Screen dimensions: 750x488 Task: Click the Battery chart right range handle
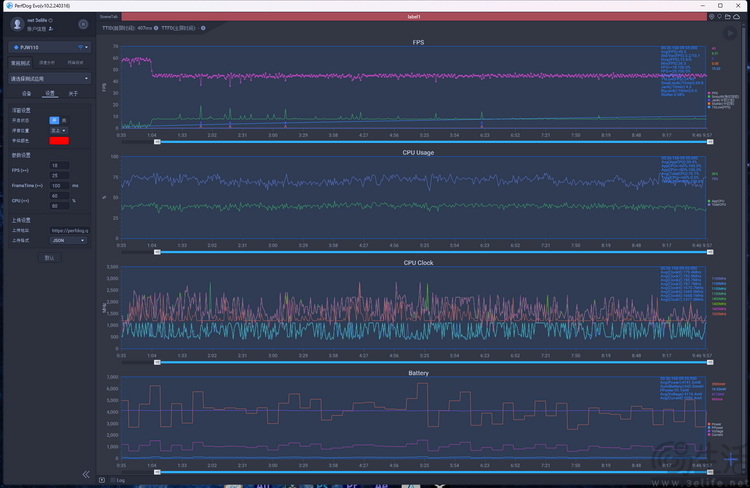pyautogui.click(x=710, y=472)
